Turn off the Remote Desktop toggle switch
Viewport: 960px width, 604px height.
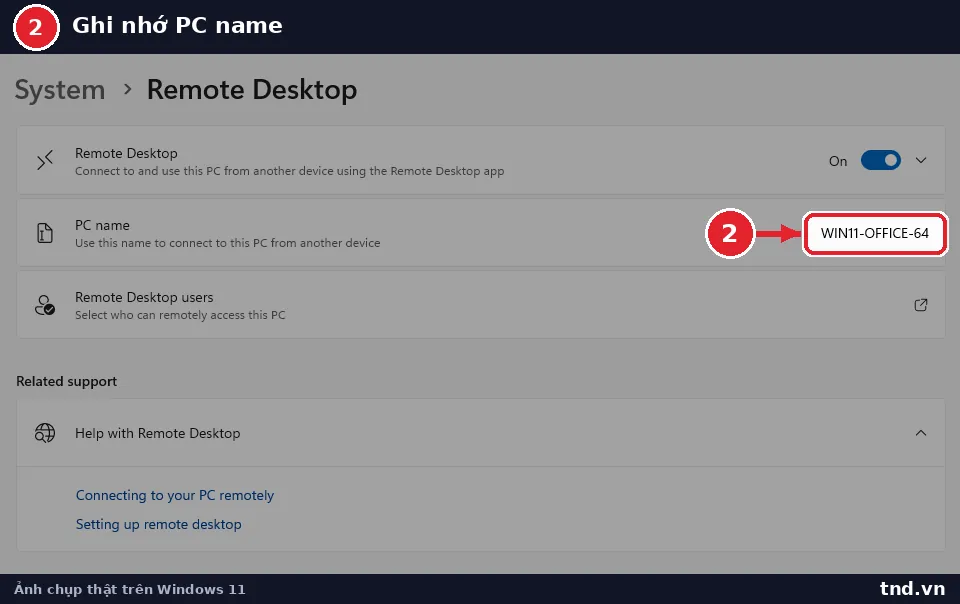[x=880, y=160]
